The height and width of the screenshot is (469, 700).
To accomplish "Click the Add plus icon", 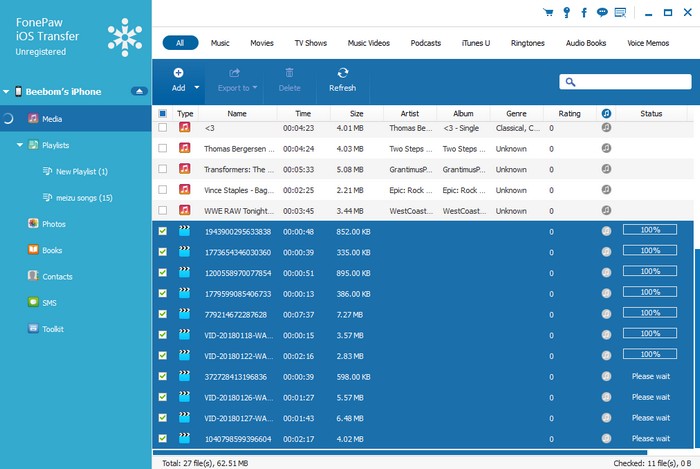I will (178, 73).
